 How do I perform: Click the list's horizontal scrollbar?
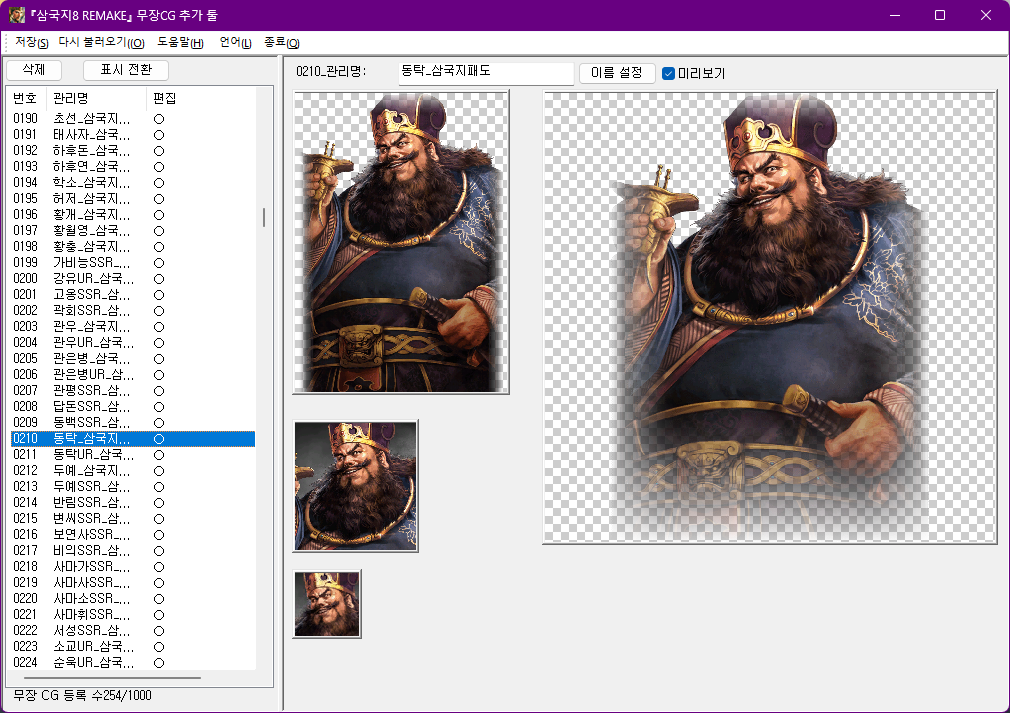(113, 678)
